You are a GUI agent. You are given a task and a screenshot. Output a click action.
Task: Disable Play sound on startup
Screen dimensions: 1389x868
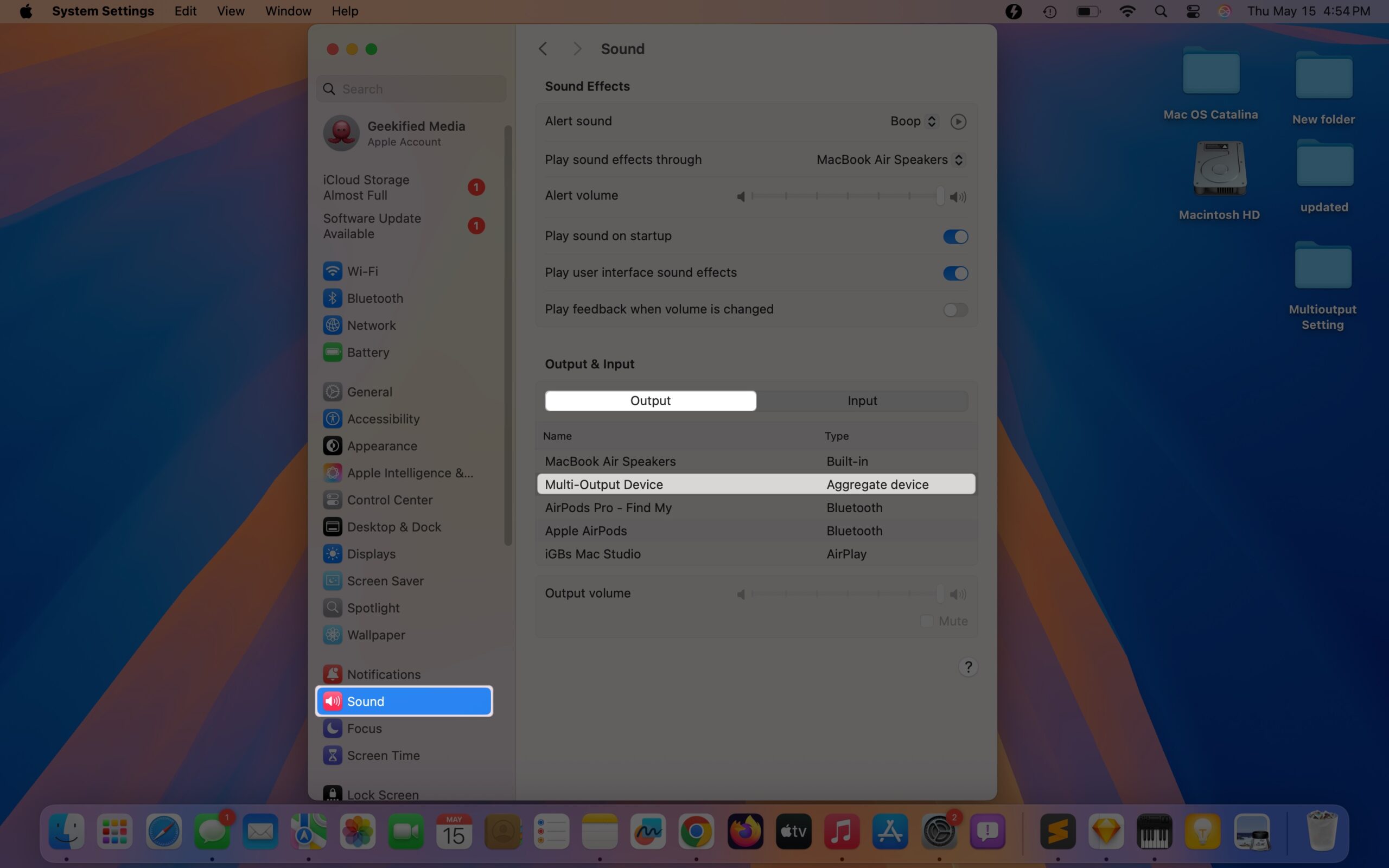(x=954, y=236)
